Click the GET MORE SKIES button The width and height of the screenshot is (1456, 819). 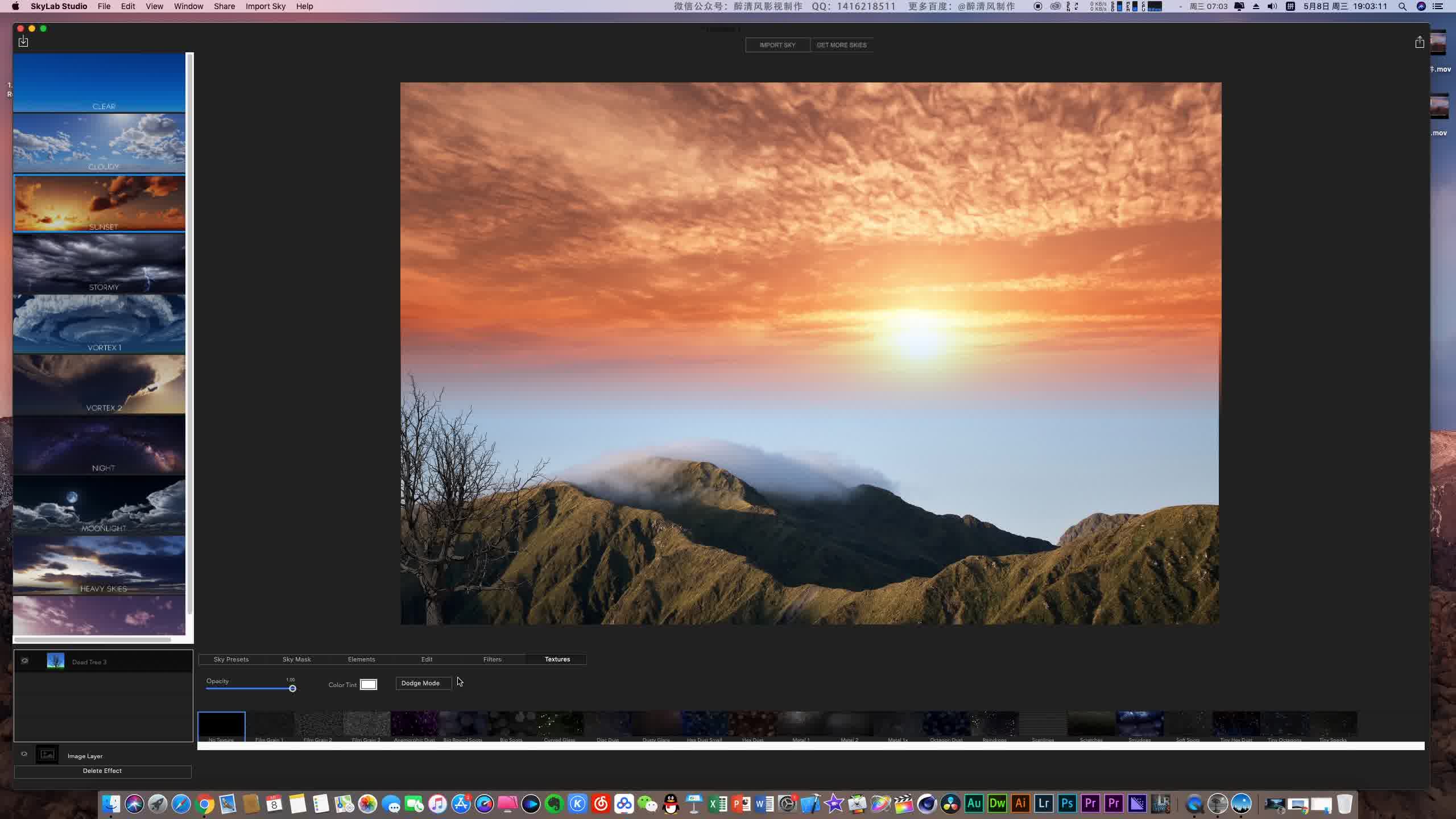[841, 45]
